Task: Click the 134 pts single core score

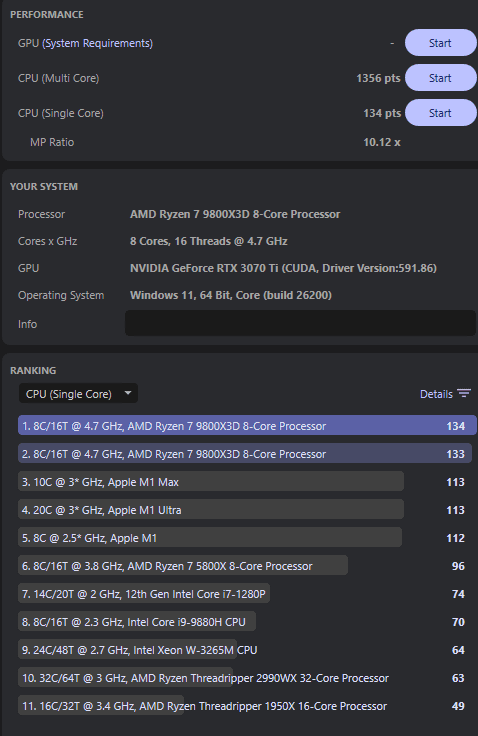Action: pyautogui.click(x=382, y=113)
